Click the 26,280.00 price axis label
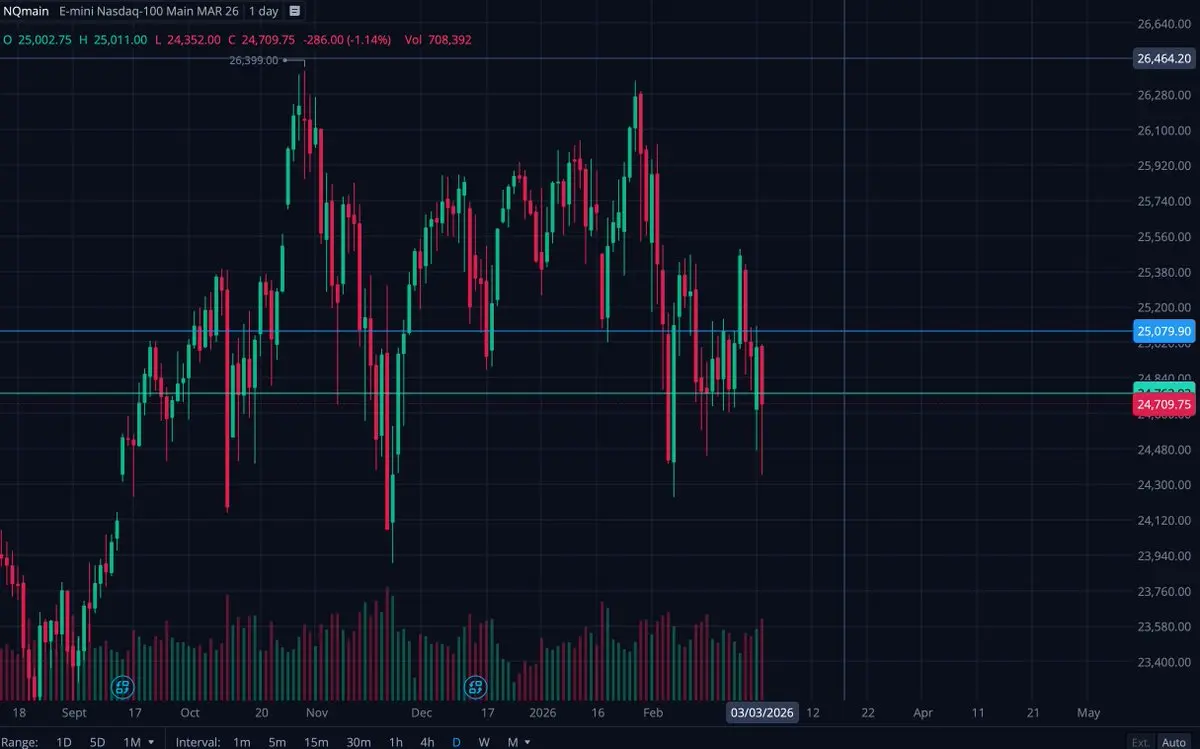The width and height of the screenshot is (1200, 749). click(1166, 95)
